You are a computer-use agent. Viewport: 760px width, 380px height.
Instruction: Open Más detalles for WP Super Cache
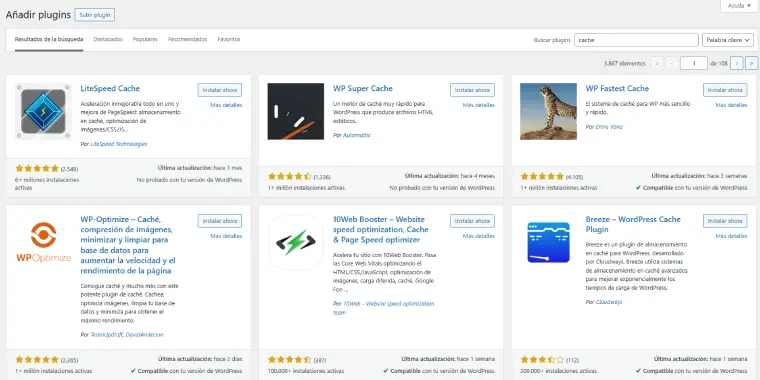479,105
